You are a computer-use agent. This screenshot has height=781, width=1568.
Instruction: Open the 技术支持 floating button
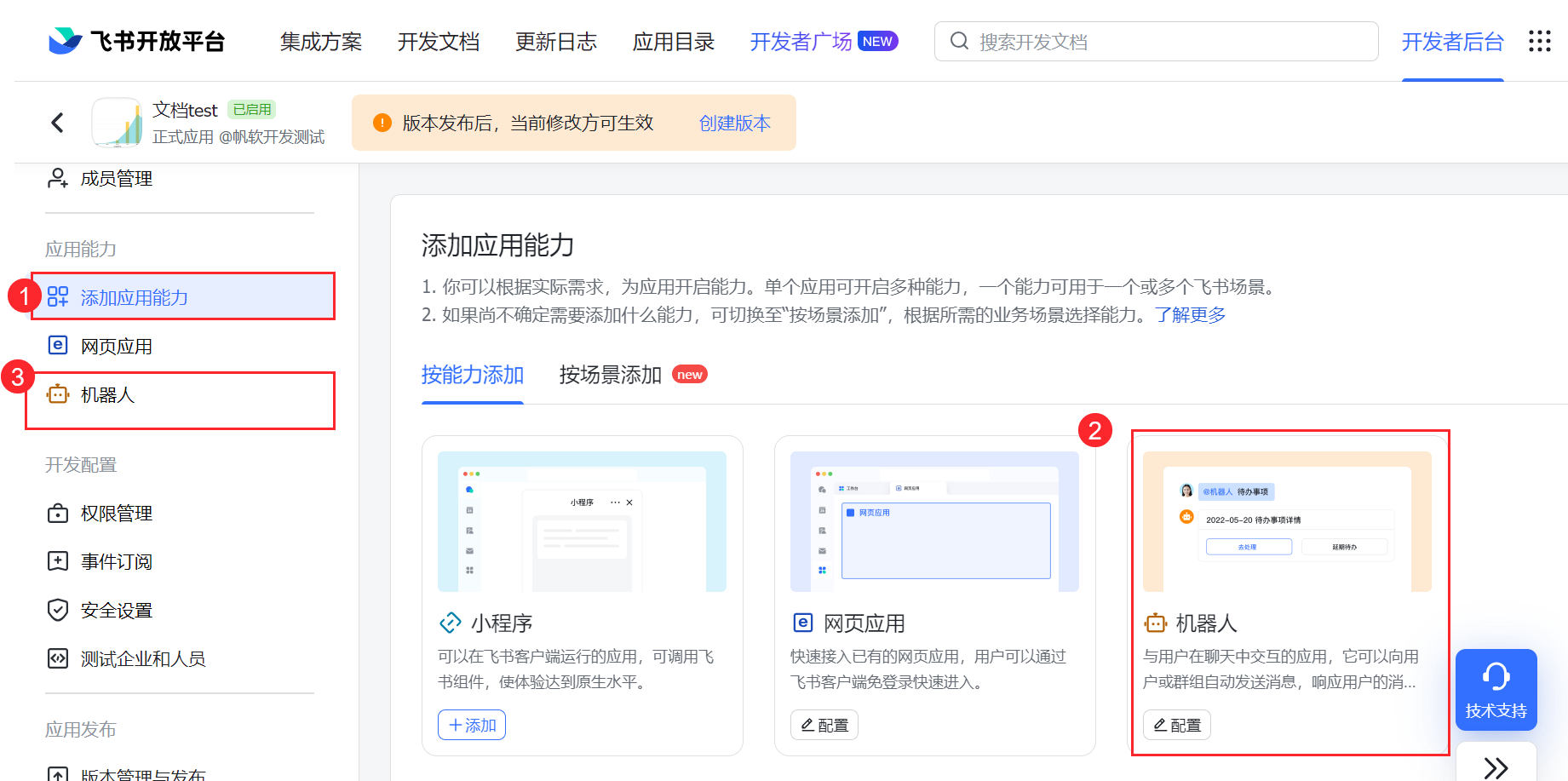1496,690
